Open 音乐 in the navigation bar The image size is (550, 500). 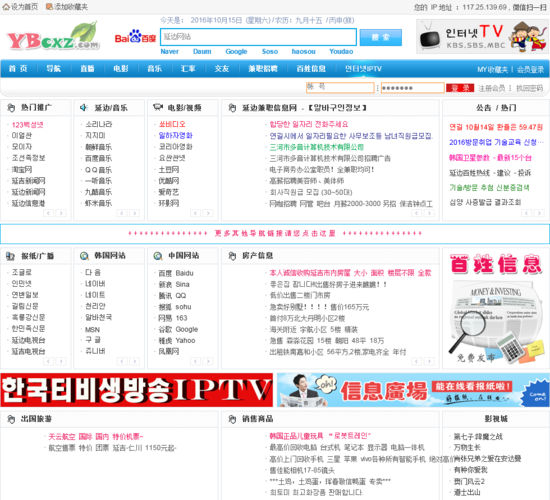coord(155,69)
